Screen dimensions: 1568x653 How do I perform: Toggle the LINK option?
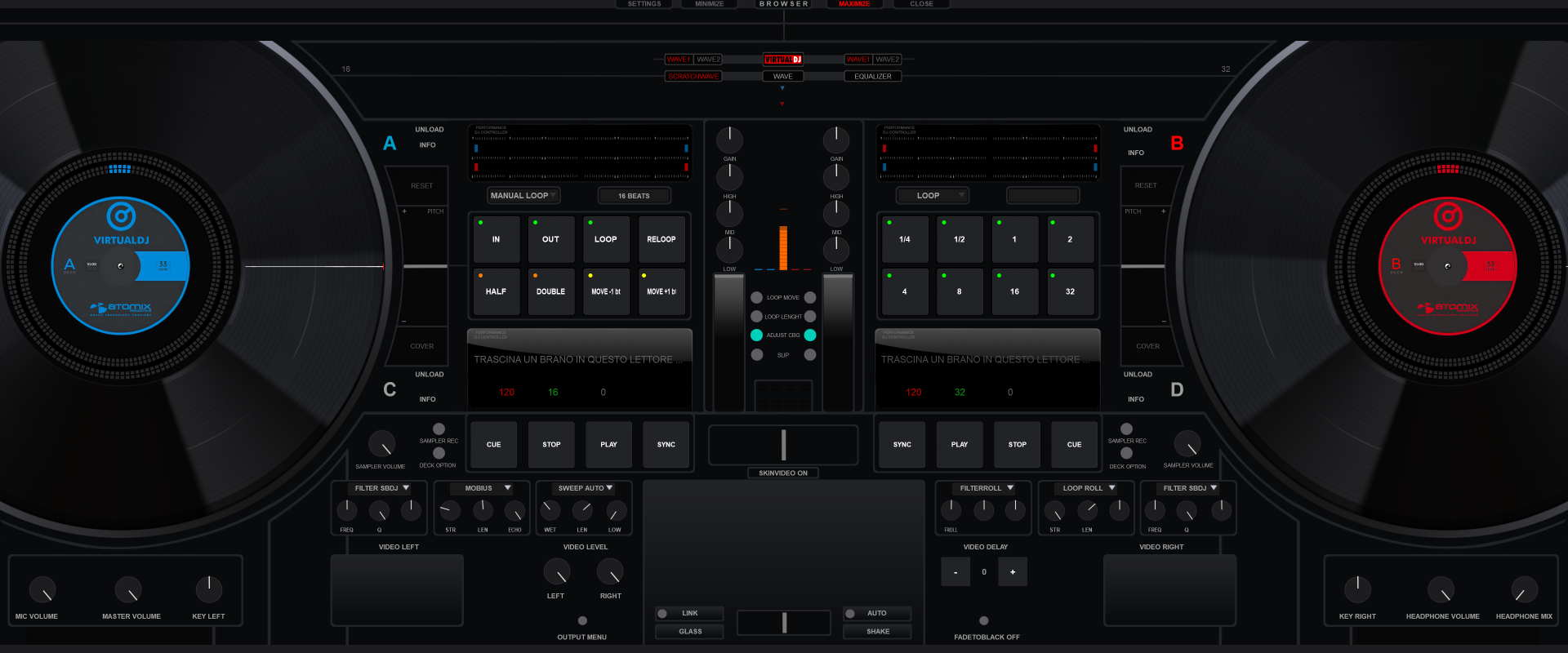[x=689, y=614]
